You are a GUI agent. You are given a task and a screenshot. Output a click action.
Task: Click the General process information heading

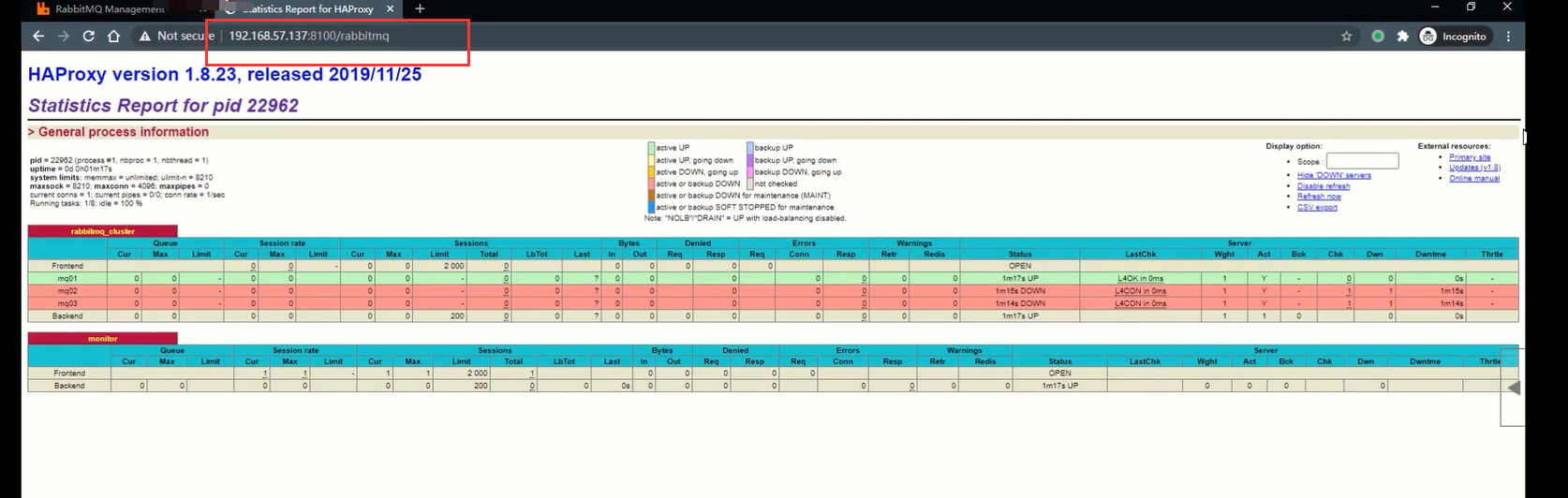118,132
